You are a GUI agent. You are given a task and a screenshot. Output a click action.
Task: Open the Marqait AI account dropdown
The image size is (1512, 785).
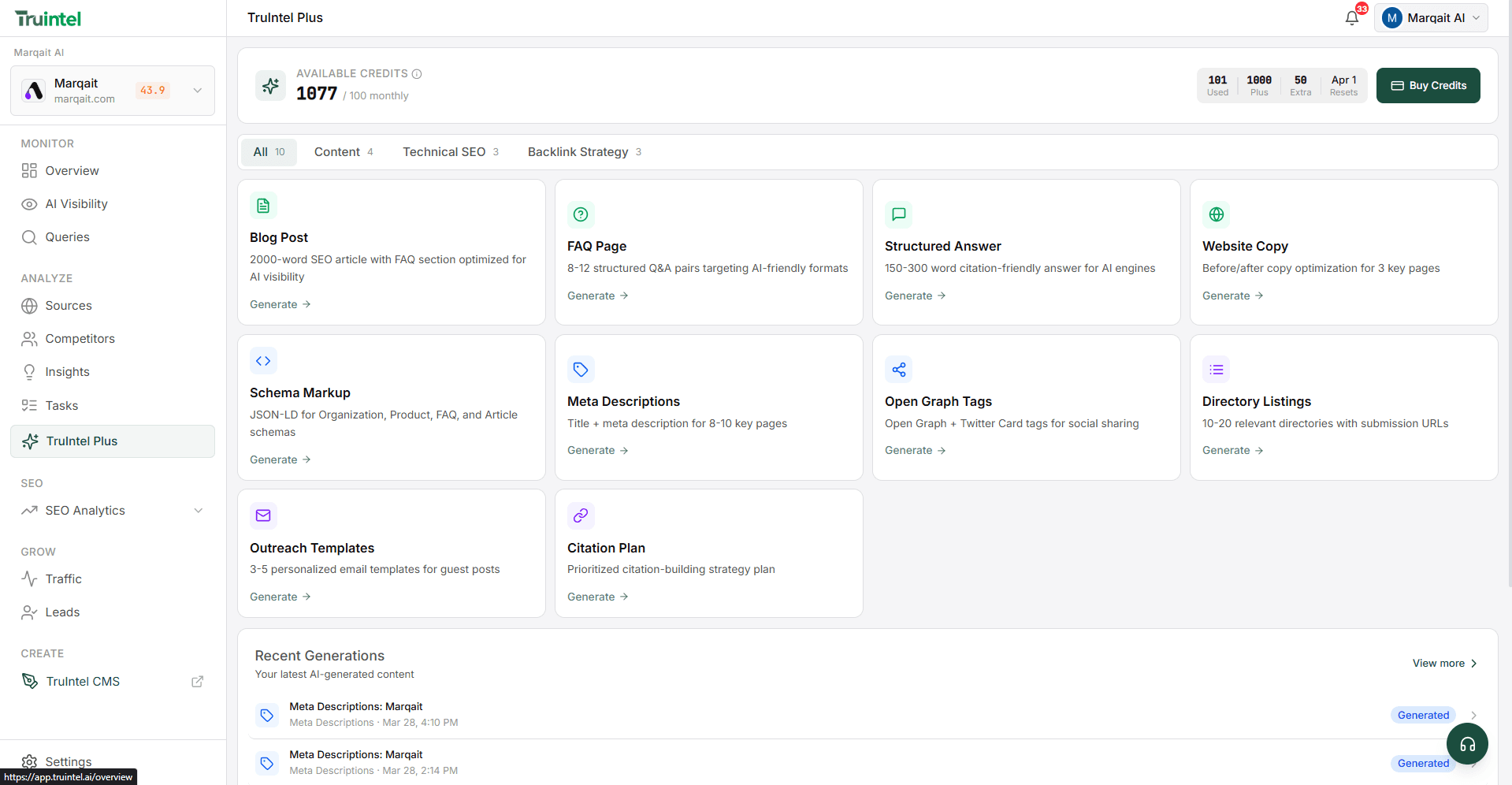coord(1430,18)
